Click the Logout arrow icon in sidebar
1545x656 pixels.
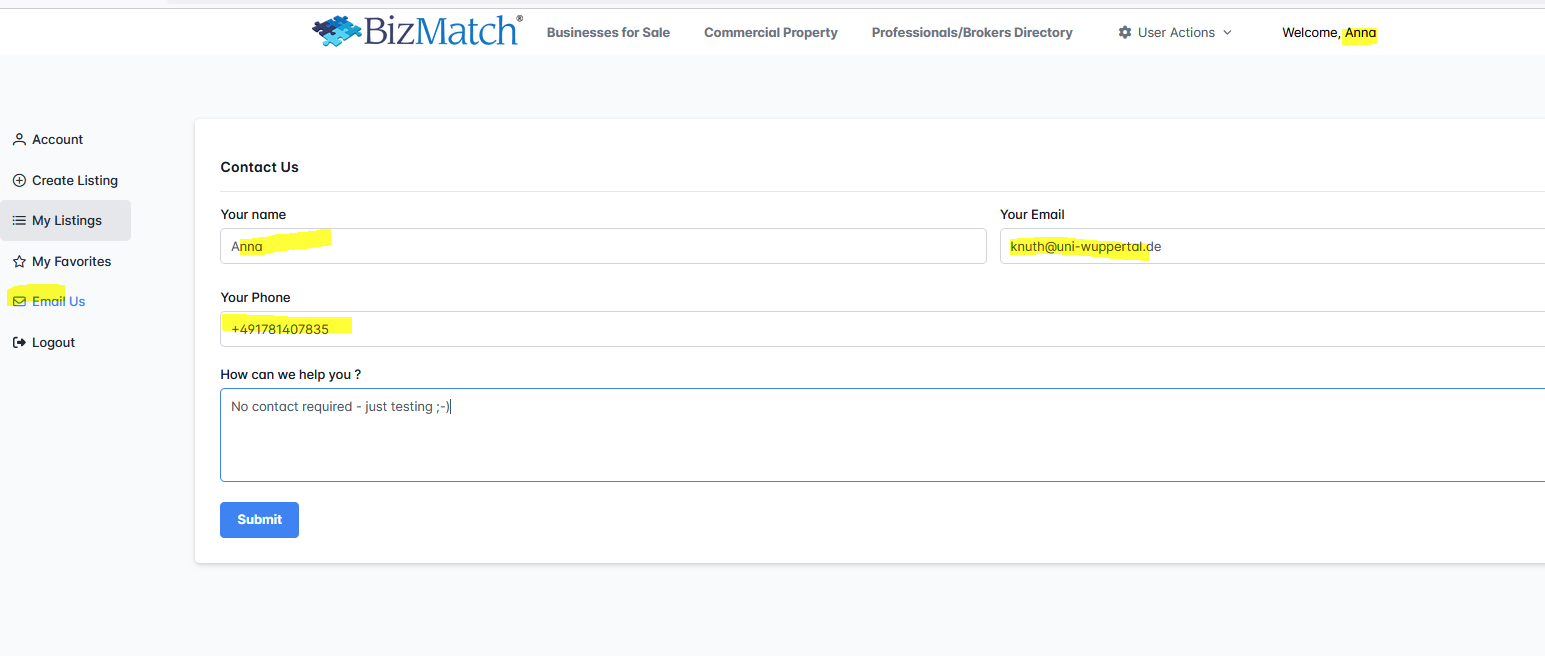[19, 343]
